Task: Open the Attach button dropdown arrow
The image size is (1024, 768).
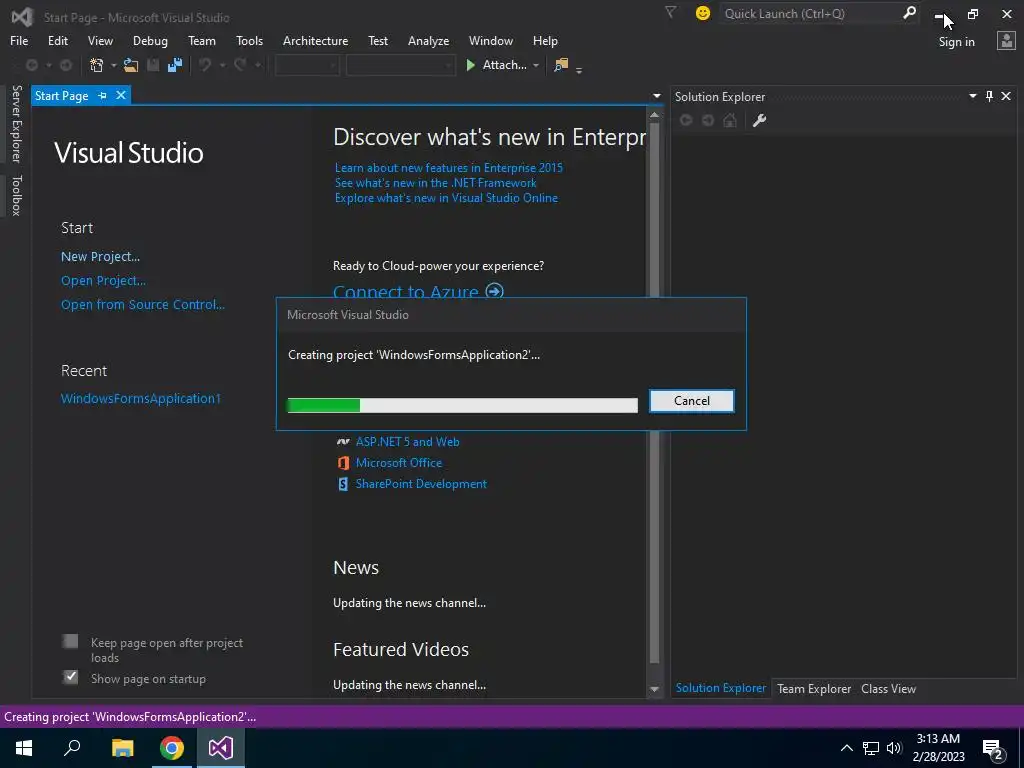Action: tap(536, 65)
